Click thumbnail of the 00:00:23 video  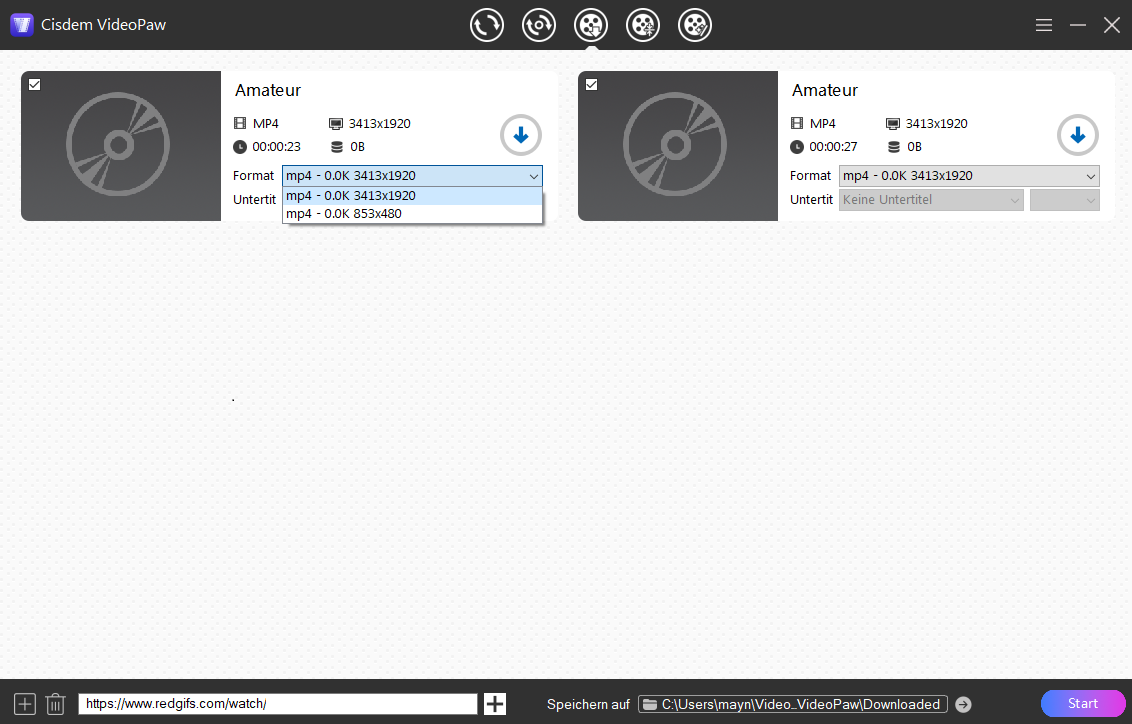point(121,146)
